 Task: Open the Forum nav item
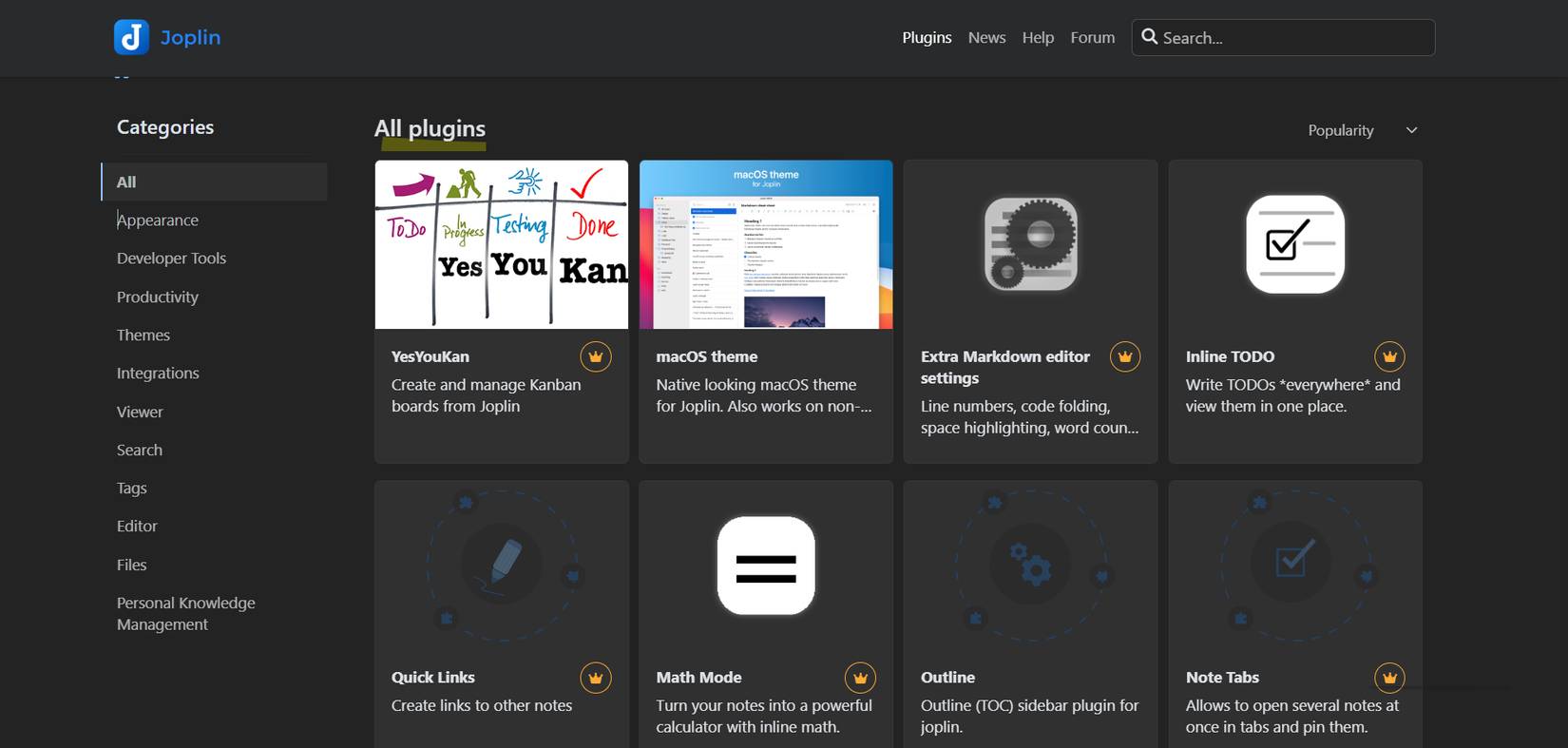tap(1093, 37)
